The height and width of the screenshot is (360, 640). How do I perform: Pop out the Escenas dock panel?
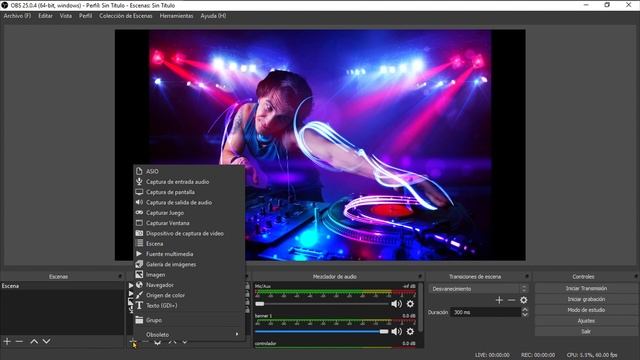click(x=120, y=276)
